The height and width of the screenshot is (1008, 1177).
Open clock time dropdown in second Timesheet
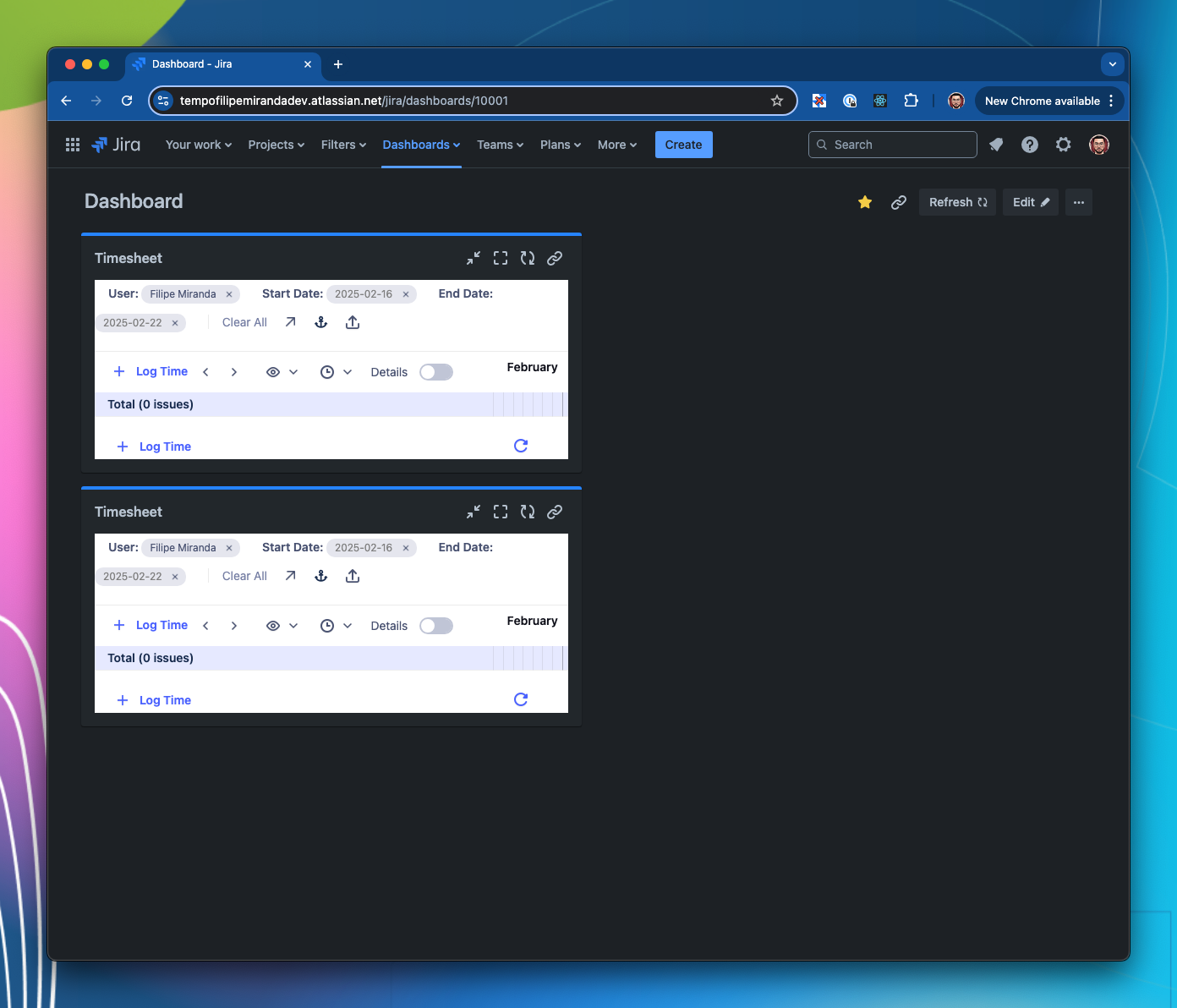pos(337,626)
